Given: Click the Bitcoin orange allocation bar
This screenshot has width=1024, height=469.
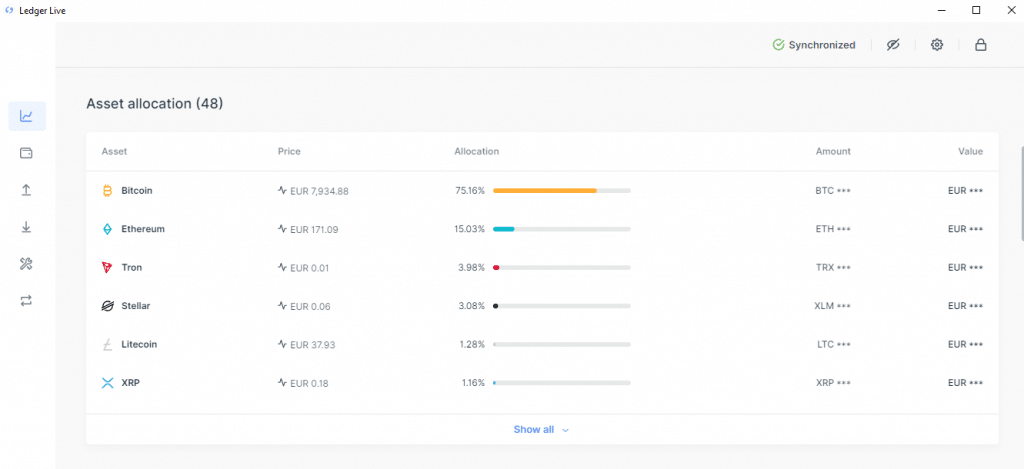Looking at the screenshot, I should pyautogui.click(x=544, y=190).
